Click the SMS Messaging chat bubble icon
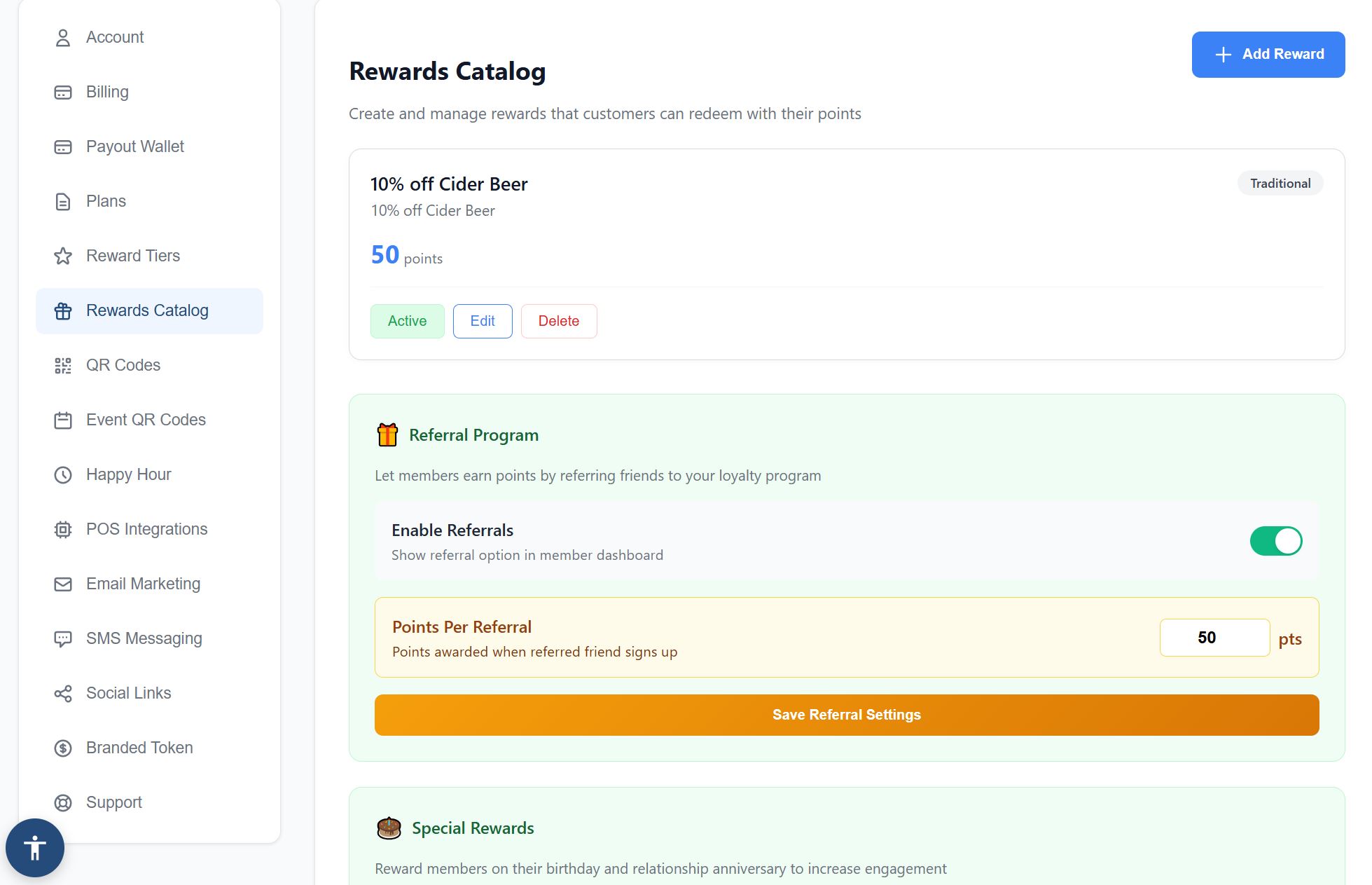Screen dimensions: 1372x885 [x=63, y=639]
